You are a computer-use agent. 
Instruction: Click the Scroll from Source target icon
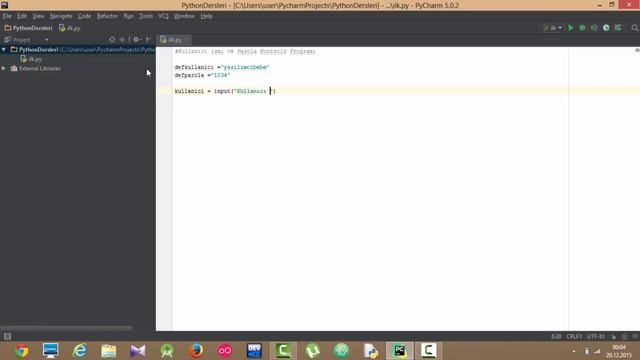112,40
